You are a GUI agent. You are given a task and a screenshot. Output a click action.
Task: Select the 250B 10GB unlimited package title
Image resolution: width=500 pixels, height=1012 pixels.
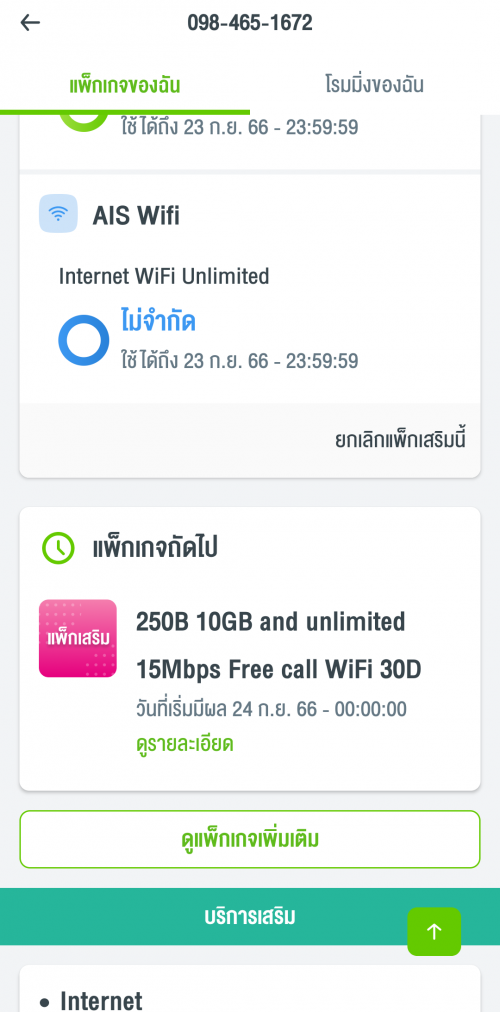[279, 646]
